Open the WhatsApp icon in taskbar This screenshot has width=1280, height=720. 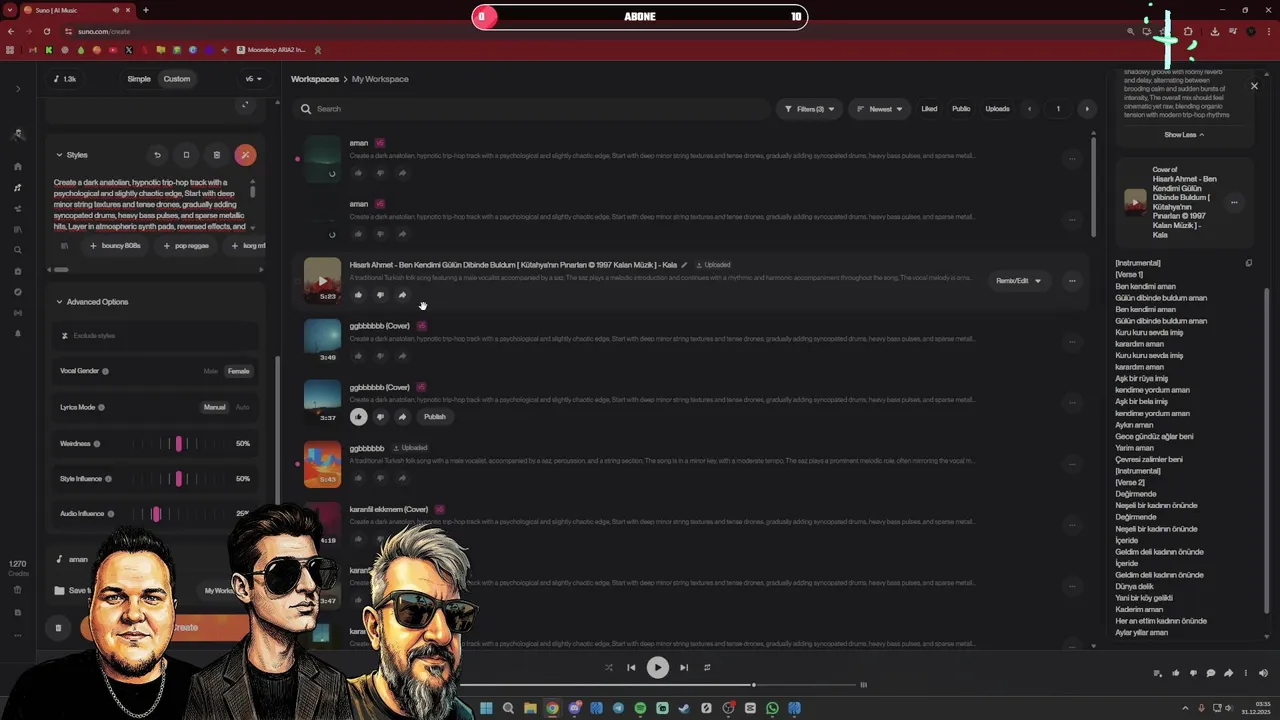click(x=772, y=708)
